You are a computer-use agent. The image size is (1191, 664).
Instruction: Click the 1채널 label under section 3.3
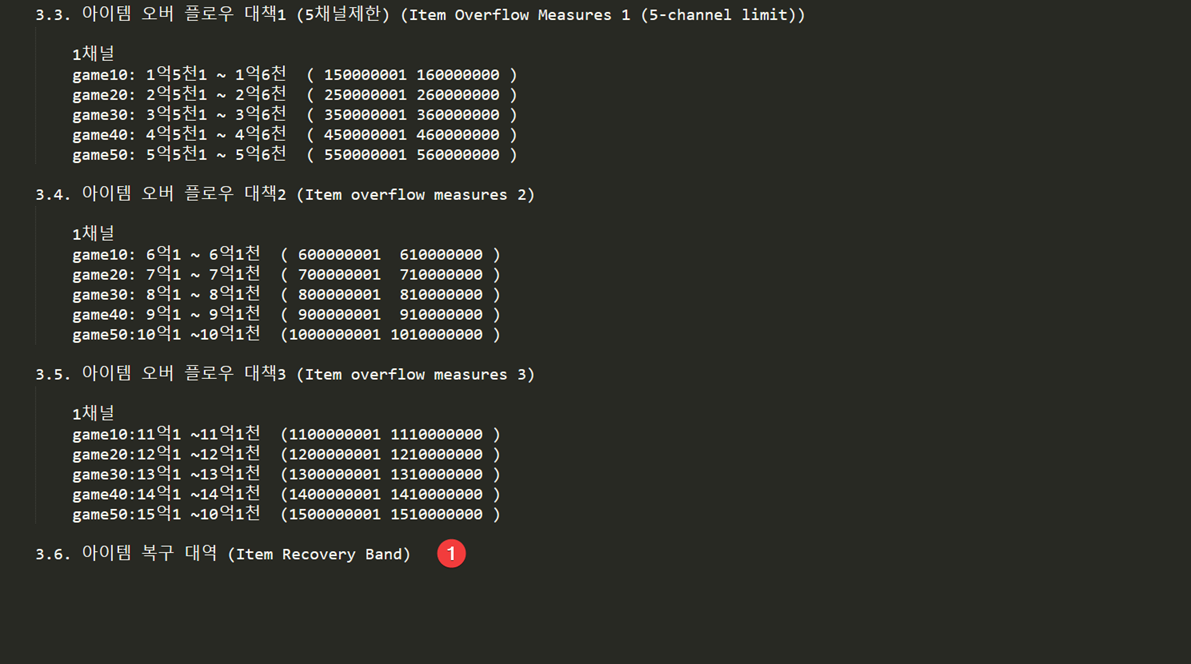tap(93, 54)
